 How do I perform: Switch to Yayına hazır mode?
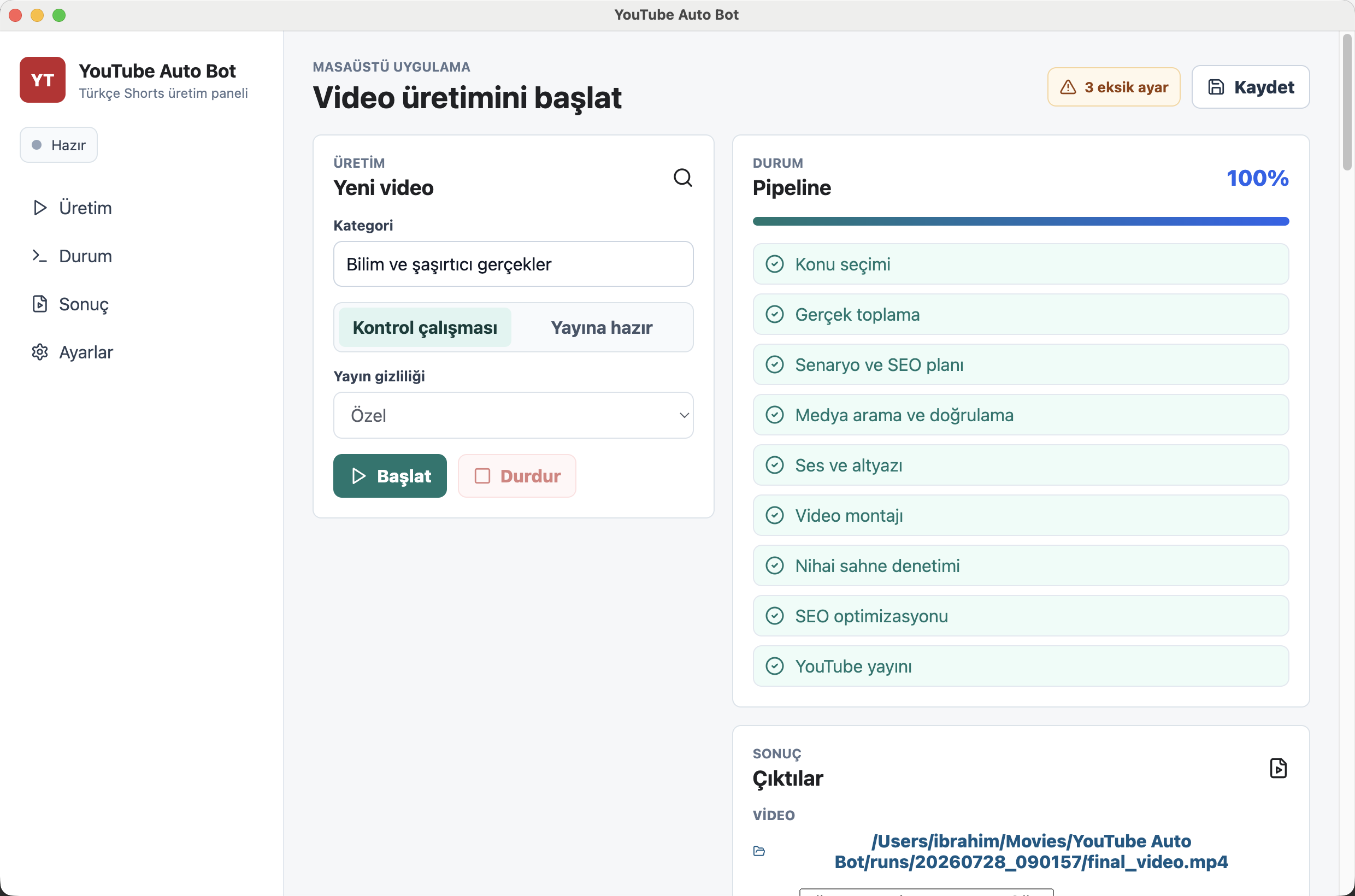(x=601, y=327)
